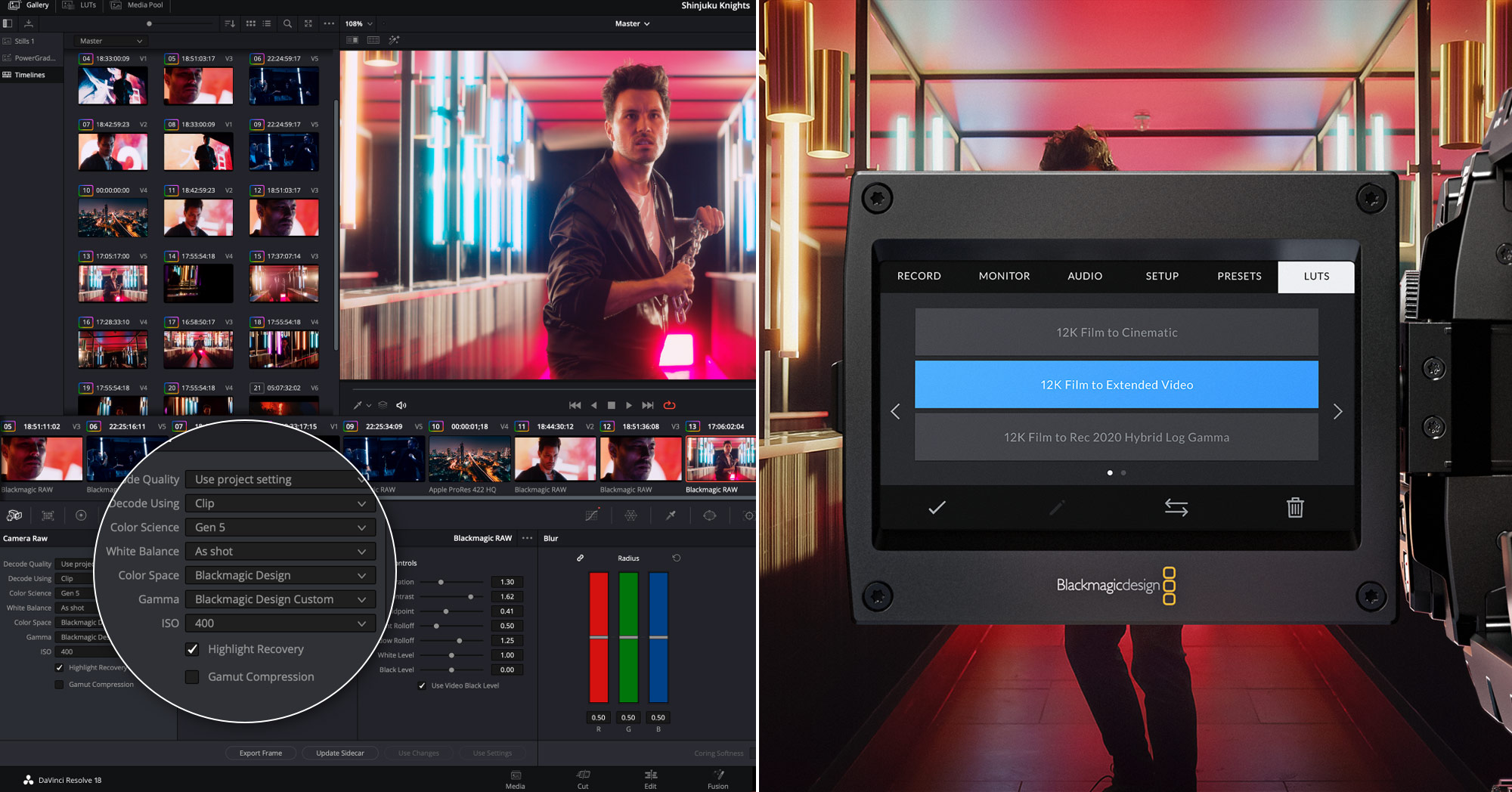Click the Export Frame button
Screen dimensions: 1512x792
coord(260,753)
